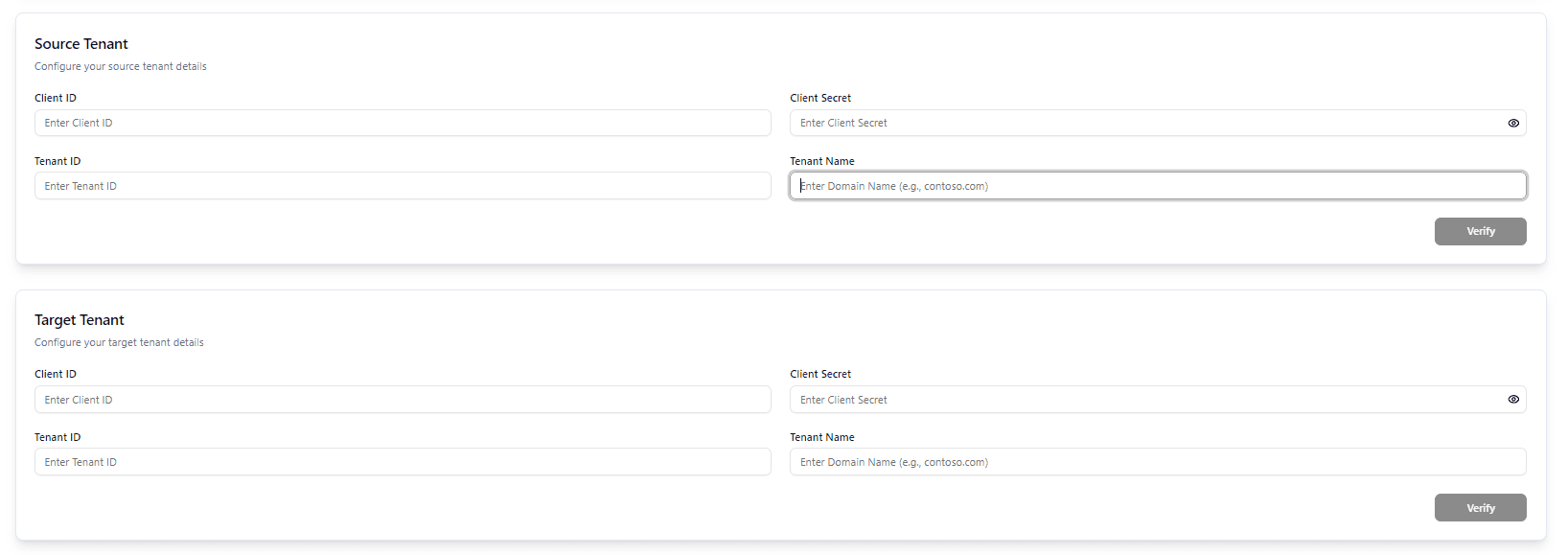Focus the Target Tenant ID input
The width and height of the screenshot is (1568, 555).
pyautogui.click(x=403, y=461)
